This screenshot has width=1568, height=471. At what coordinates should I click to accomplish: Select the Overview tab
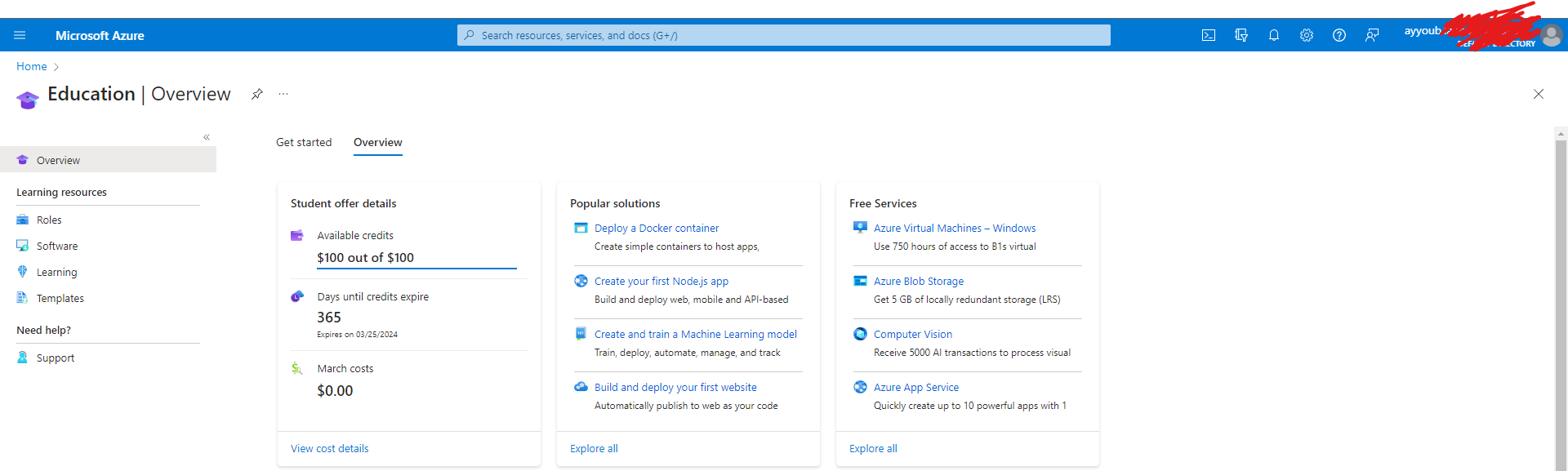tap(378, 142)
